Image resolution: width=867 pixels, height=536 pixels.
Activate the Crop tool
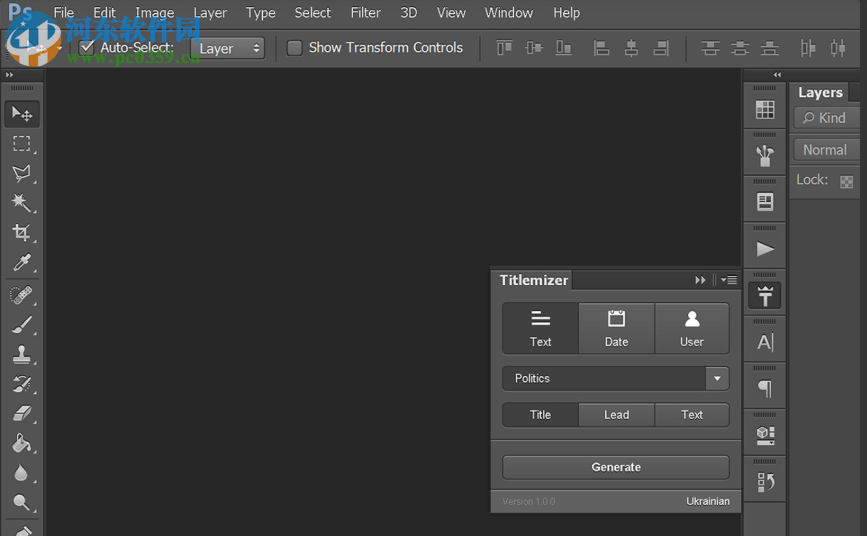click(x=22, y=233)
